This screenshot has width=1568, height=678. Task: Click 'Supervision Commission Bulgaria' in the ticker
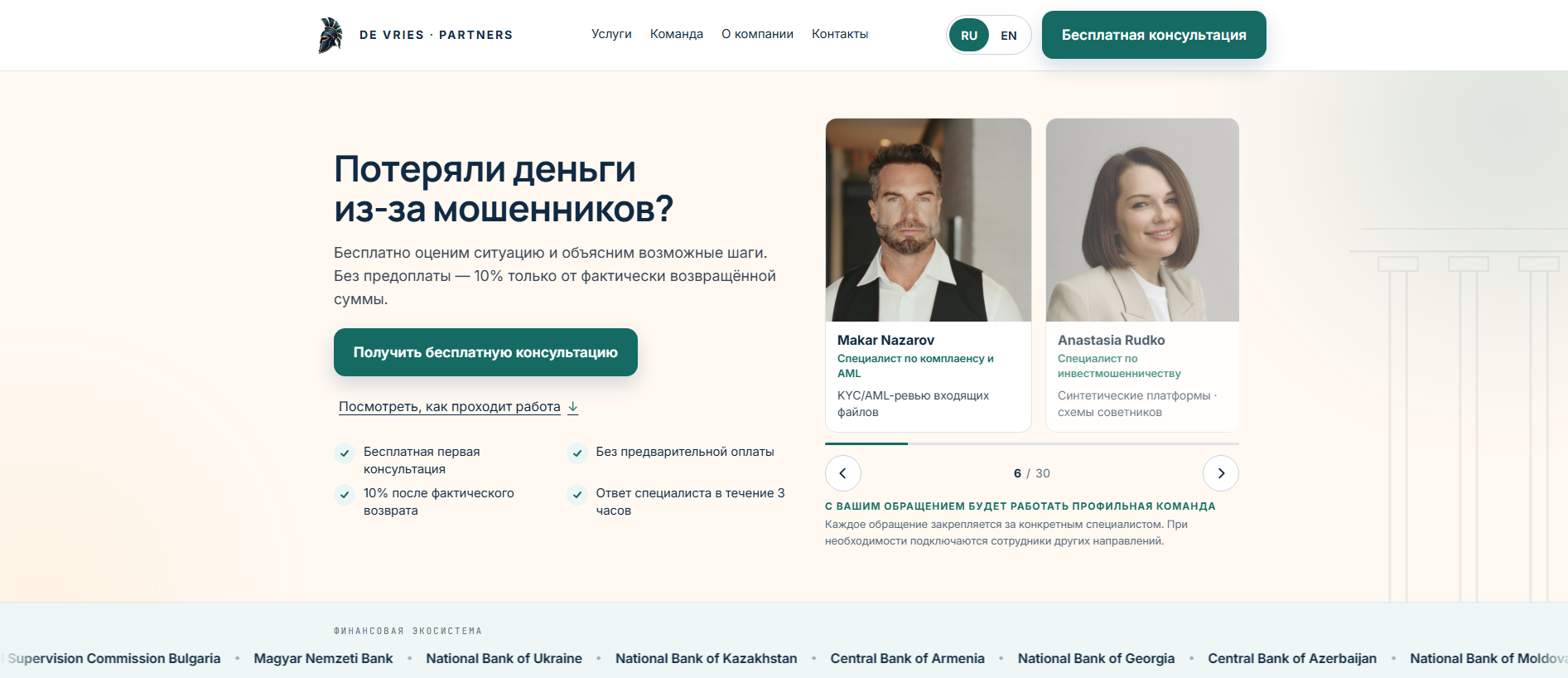(113, 658)
